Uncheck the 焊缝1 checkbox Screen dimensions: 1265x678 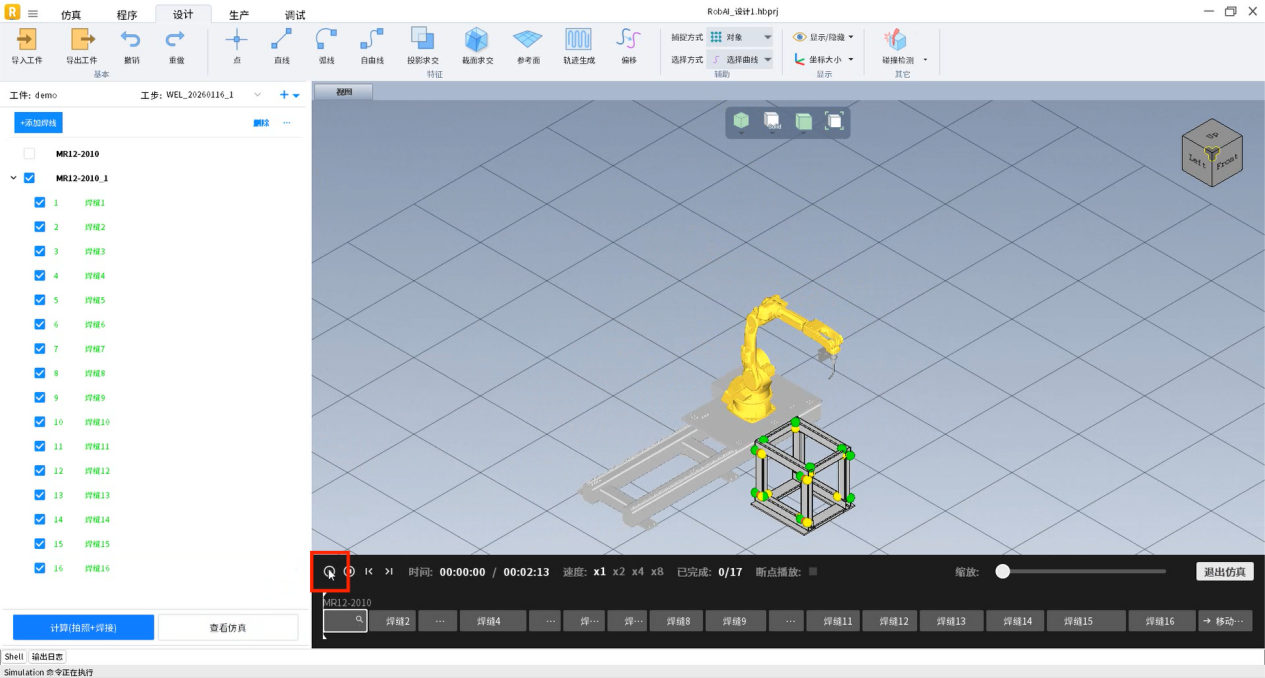coord(40,202)
